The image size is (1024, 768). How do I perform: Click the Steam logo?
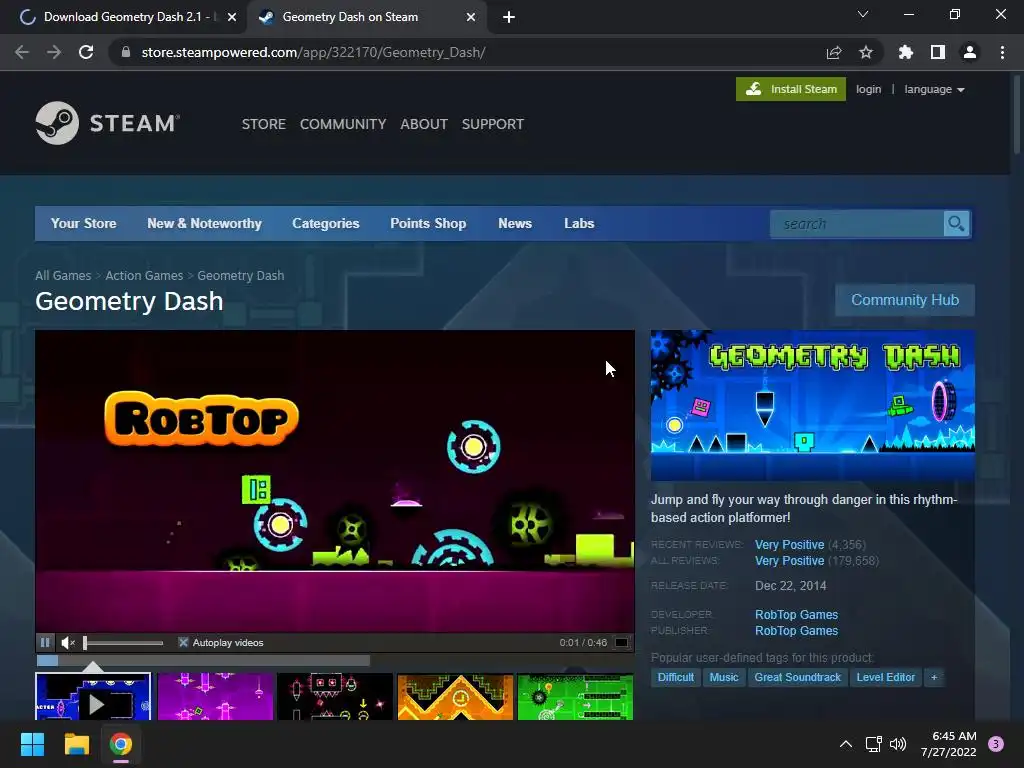108,123
